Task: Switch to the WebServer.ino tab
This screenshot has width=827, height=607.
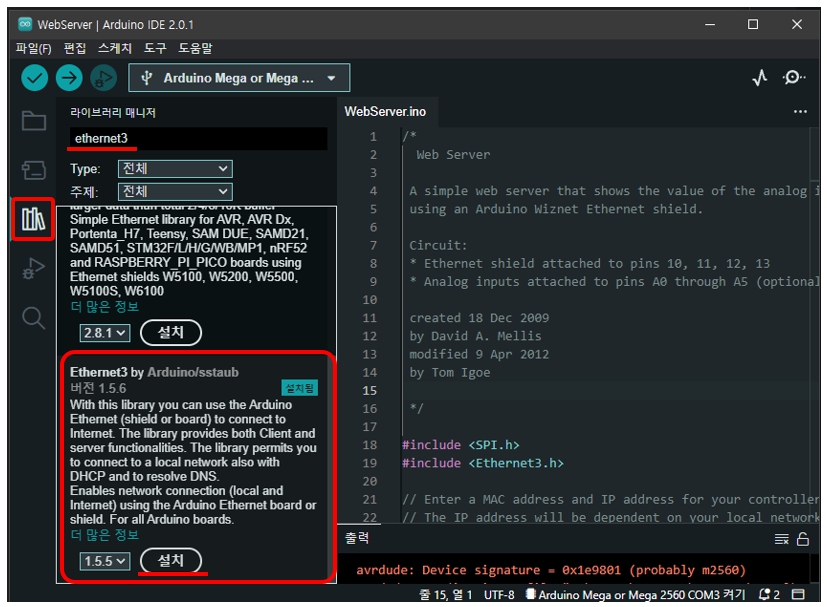Action: [x=385, y=111]
